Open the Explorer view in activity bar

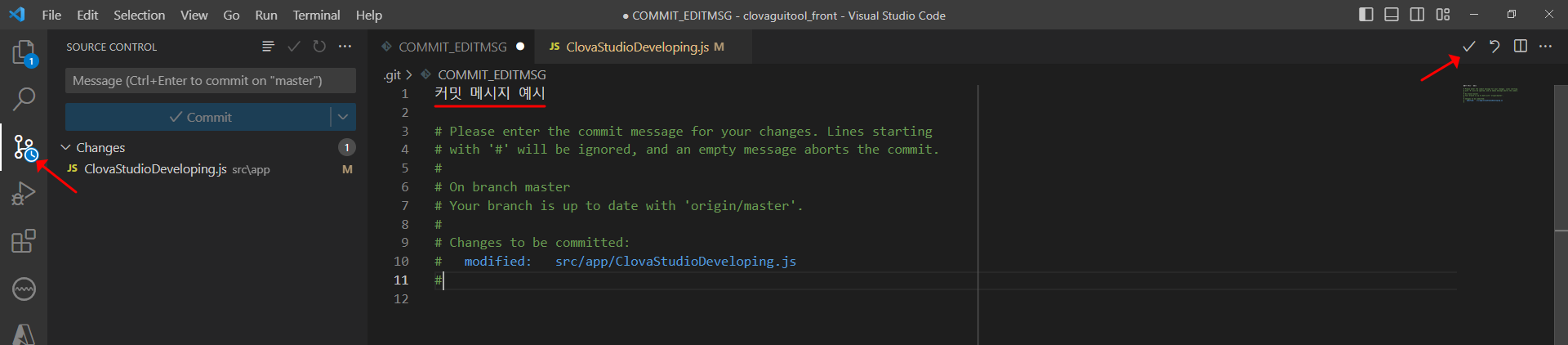[24, 54]
